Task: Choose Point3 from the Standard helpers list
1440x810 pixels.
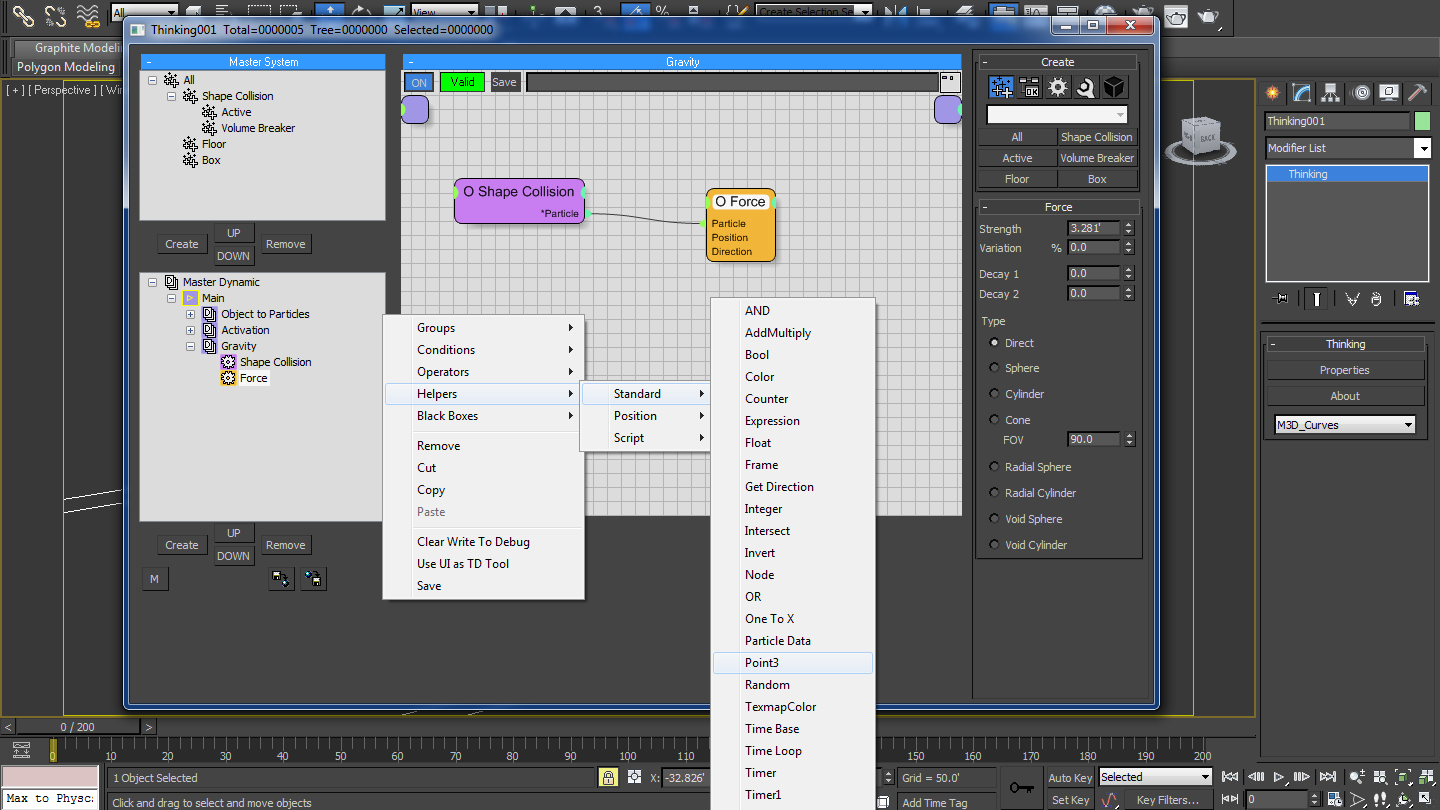Action: [x=793, y=663]
